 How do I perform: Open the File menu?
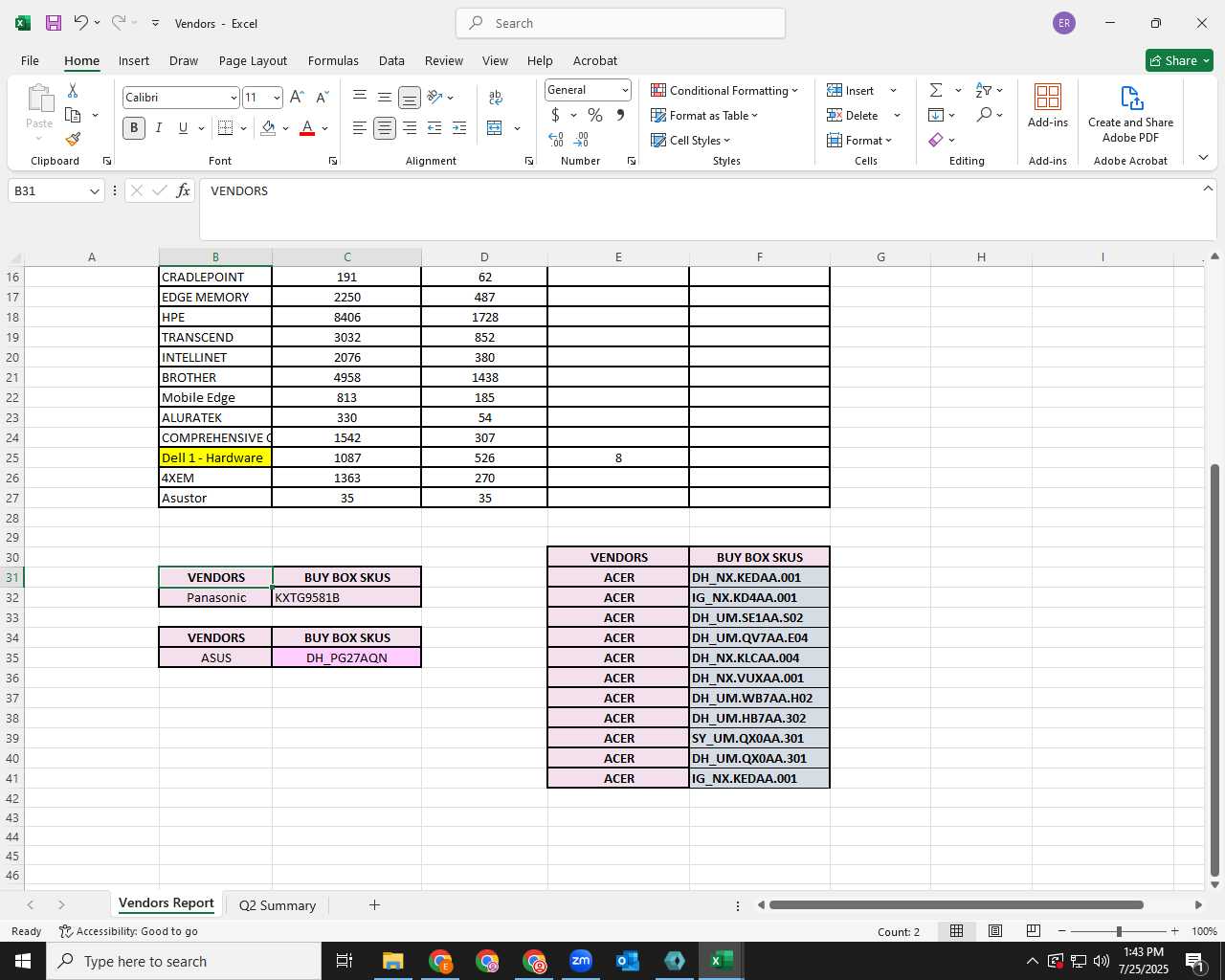(30, 60)
